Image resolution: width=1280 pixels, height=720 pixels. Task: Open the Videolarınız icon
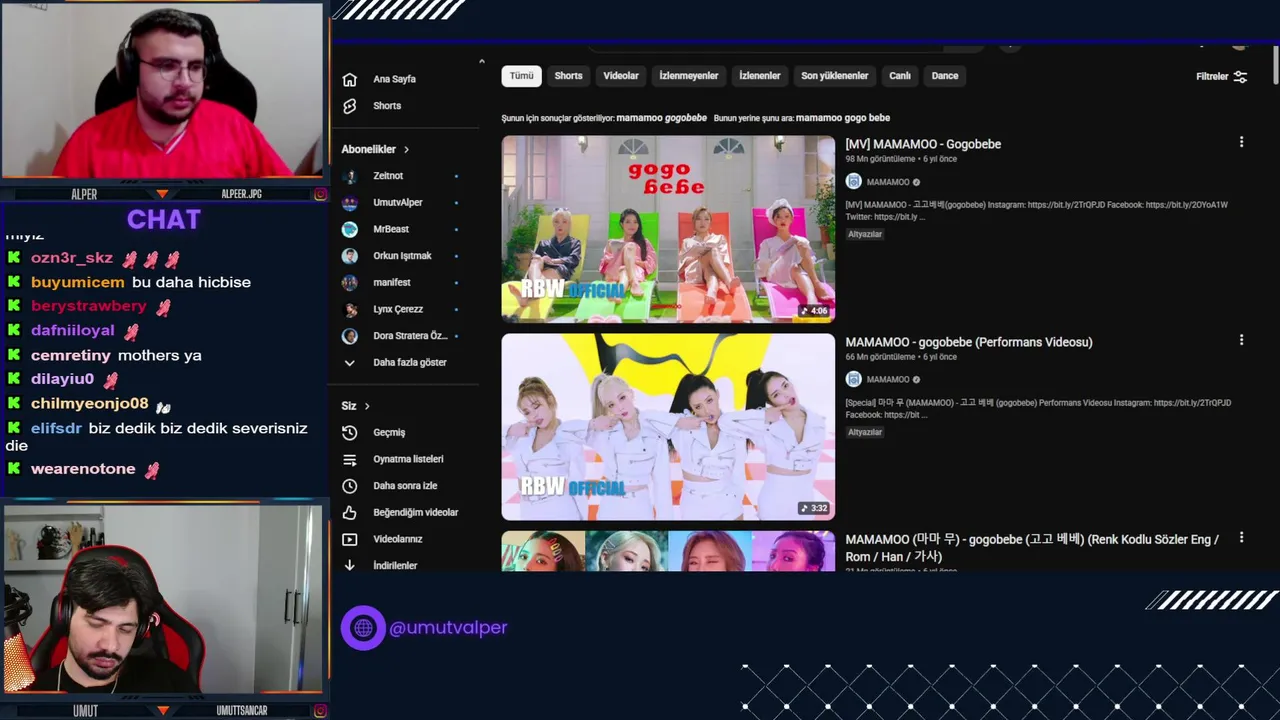349,539
